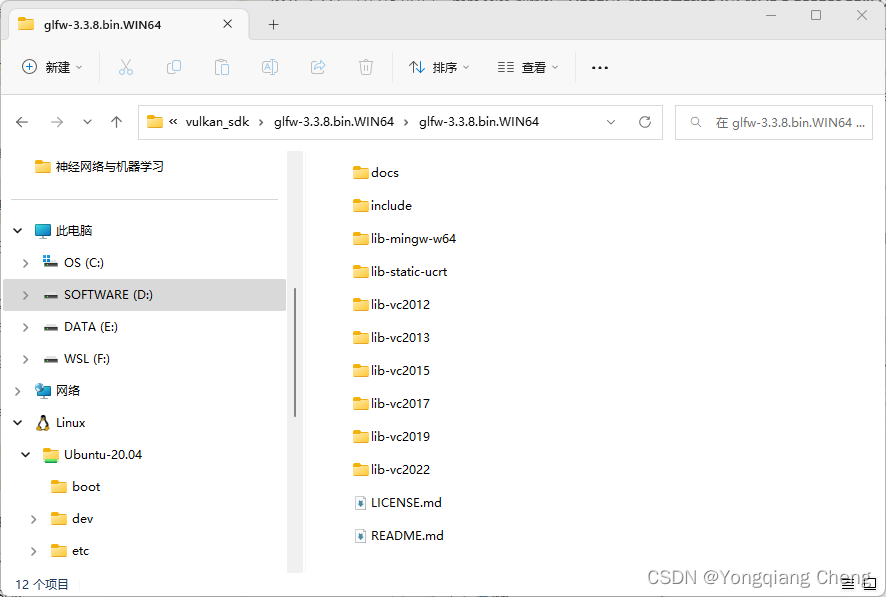Screen dimensions: 886x597
Task: Select OS (C:) drive in sidebar
Action: [73, 263]
